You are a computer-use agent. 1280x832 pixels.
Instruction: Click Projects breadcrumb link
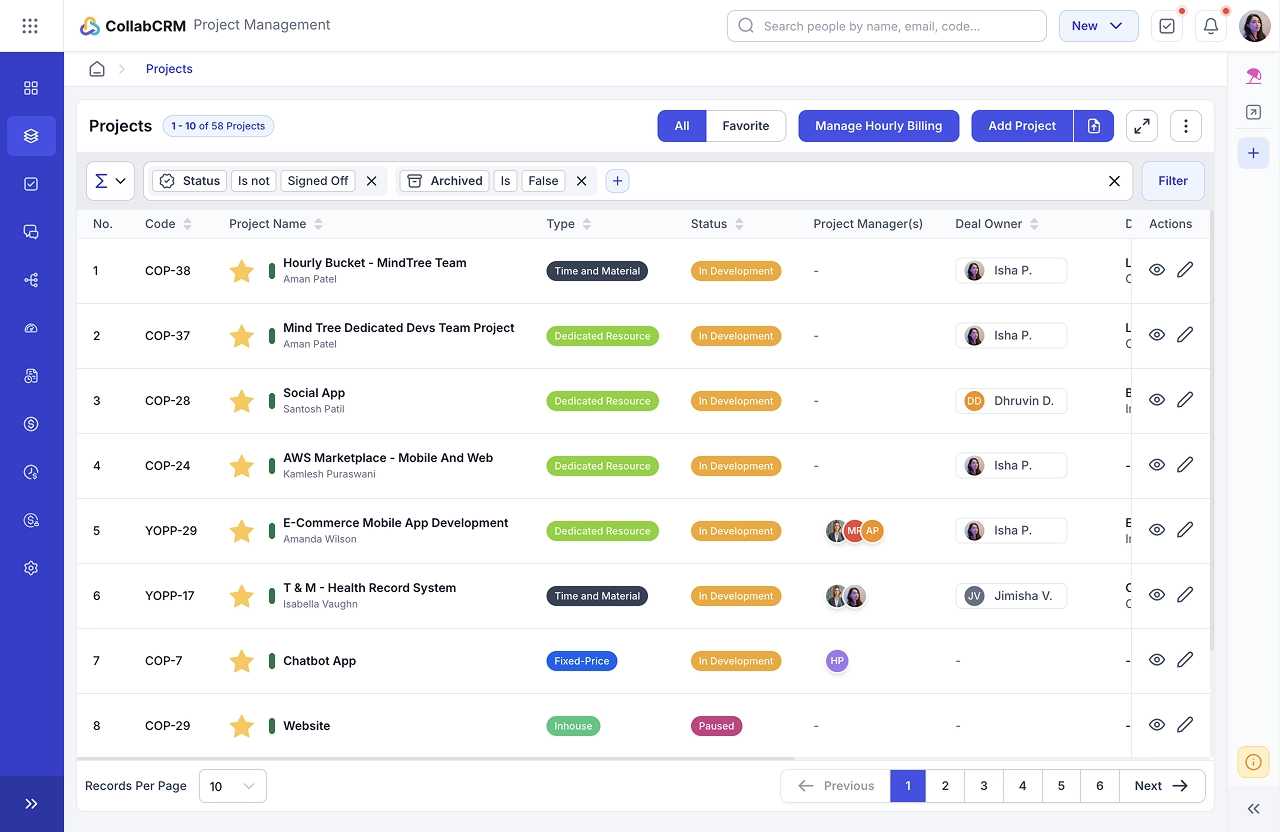[169, 69]
